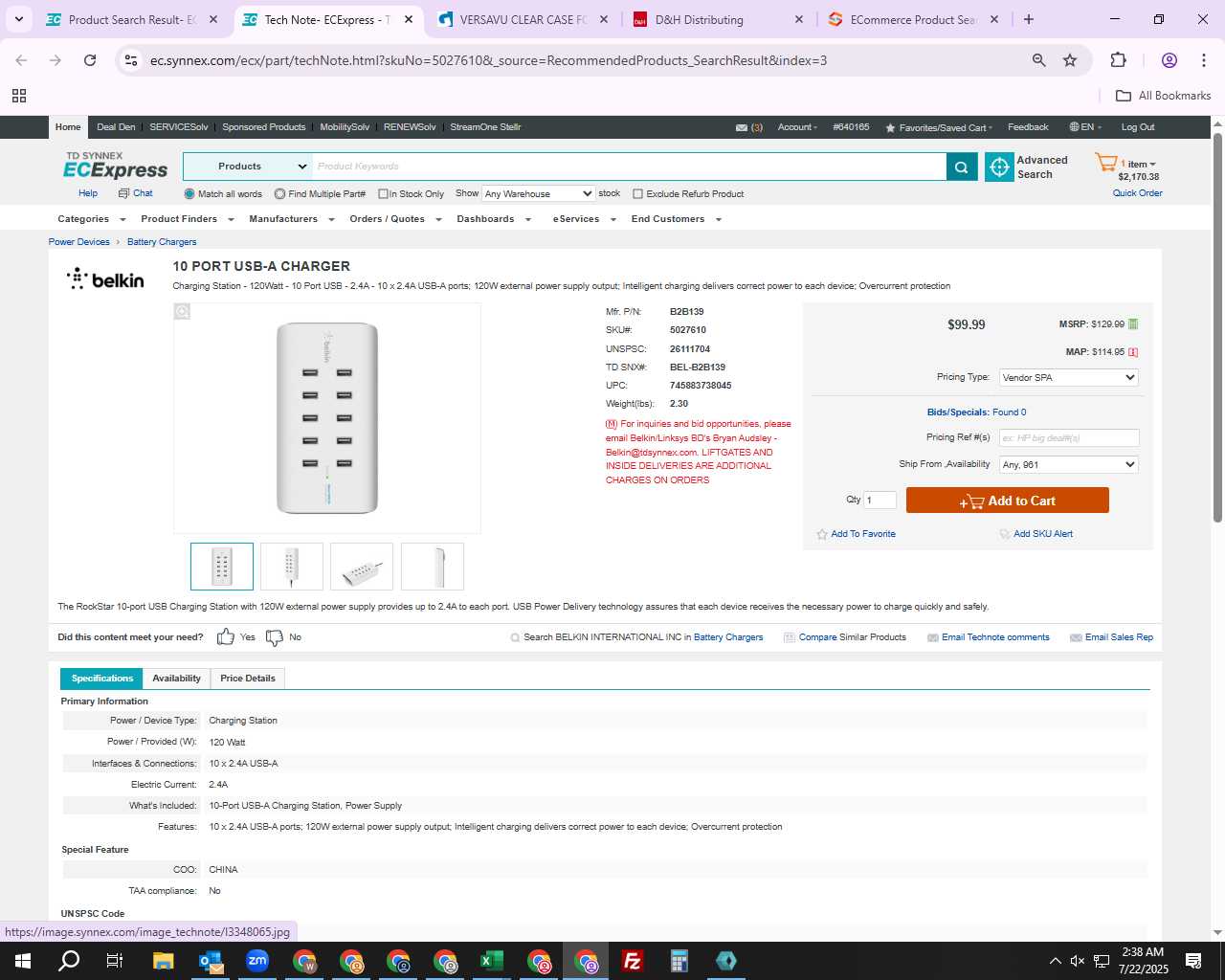Click the thumbs down No icon
1225x980 pixels.
point(275,637)
